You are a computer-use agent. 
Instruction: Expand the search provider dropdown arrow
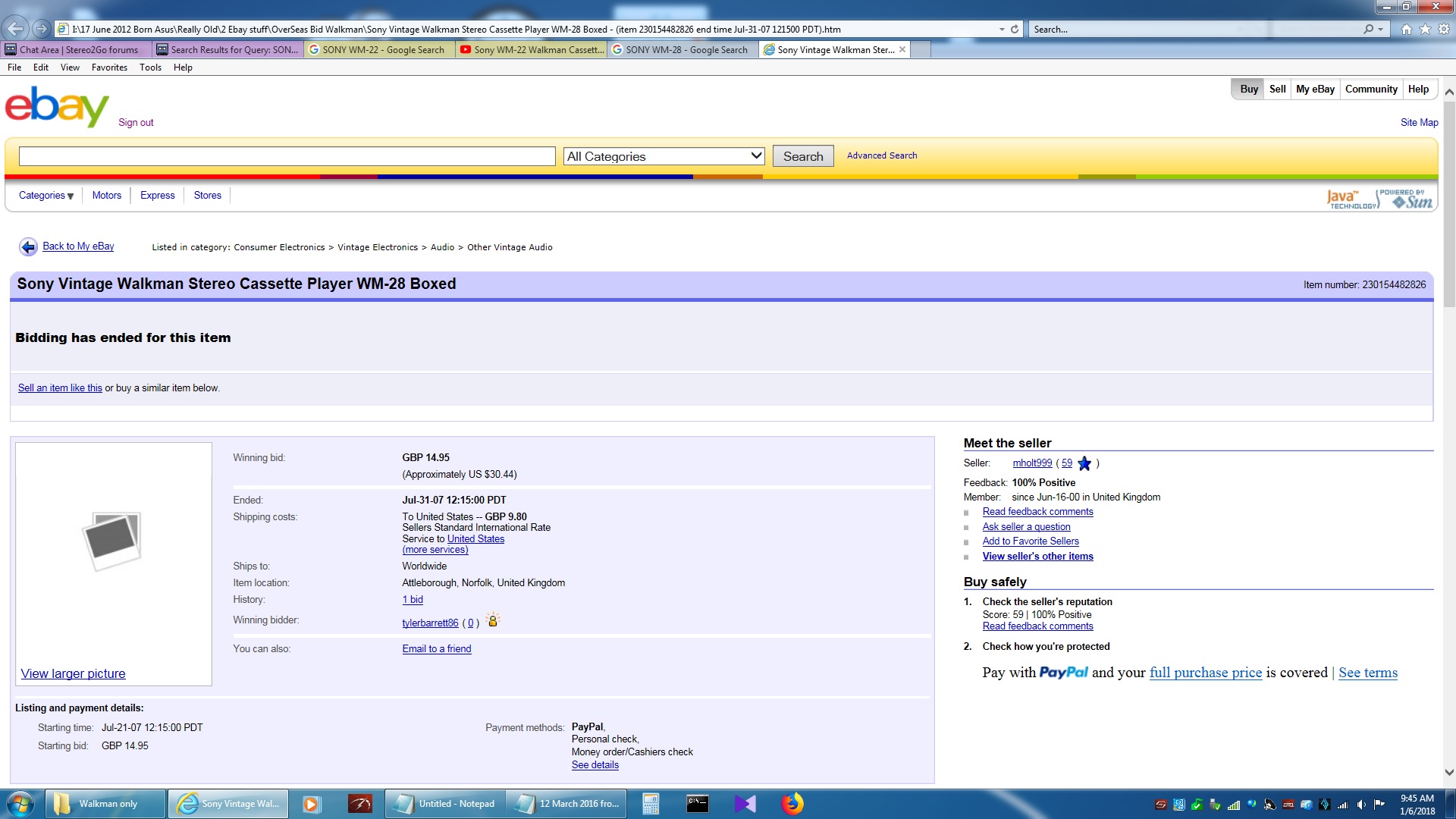(1381, 30)
